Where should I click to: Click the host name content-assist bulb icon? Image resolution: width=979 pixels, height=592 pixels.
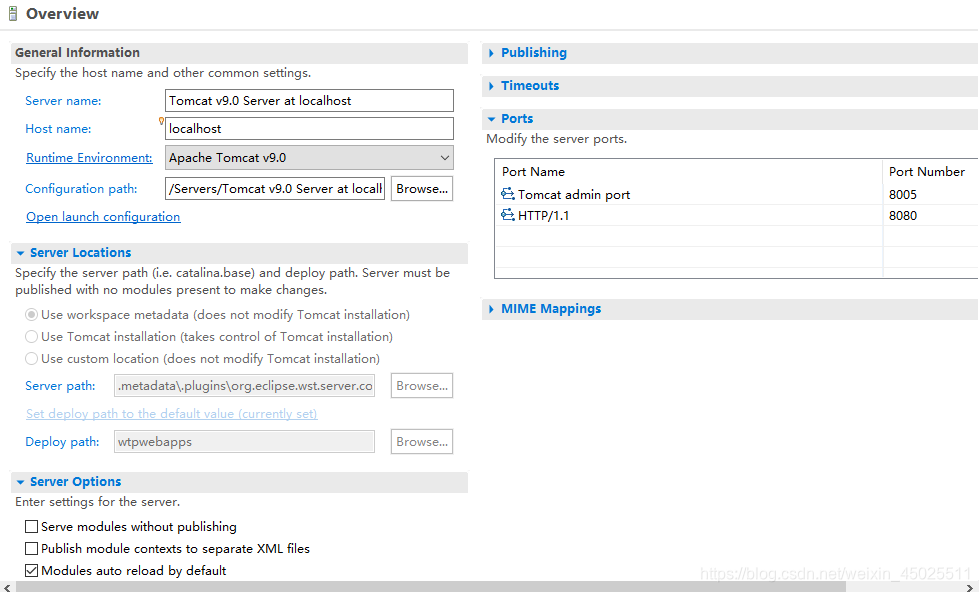161,121
